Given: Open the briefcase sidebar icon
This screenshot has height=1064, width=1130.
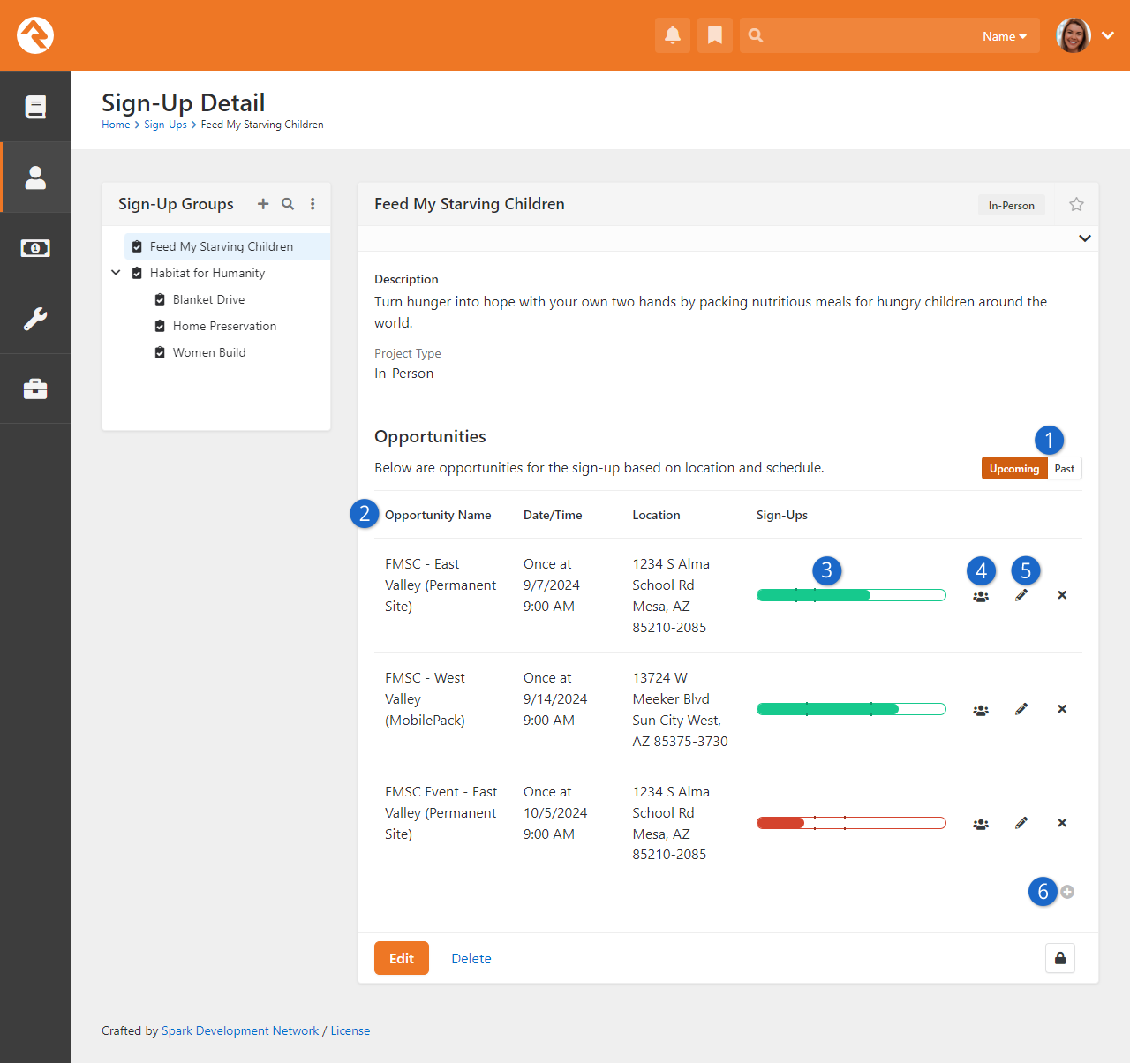Looking at the screenshot, I should tap(35, 389).
